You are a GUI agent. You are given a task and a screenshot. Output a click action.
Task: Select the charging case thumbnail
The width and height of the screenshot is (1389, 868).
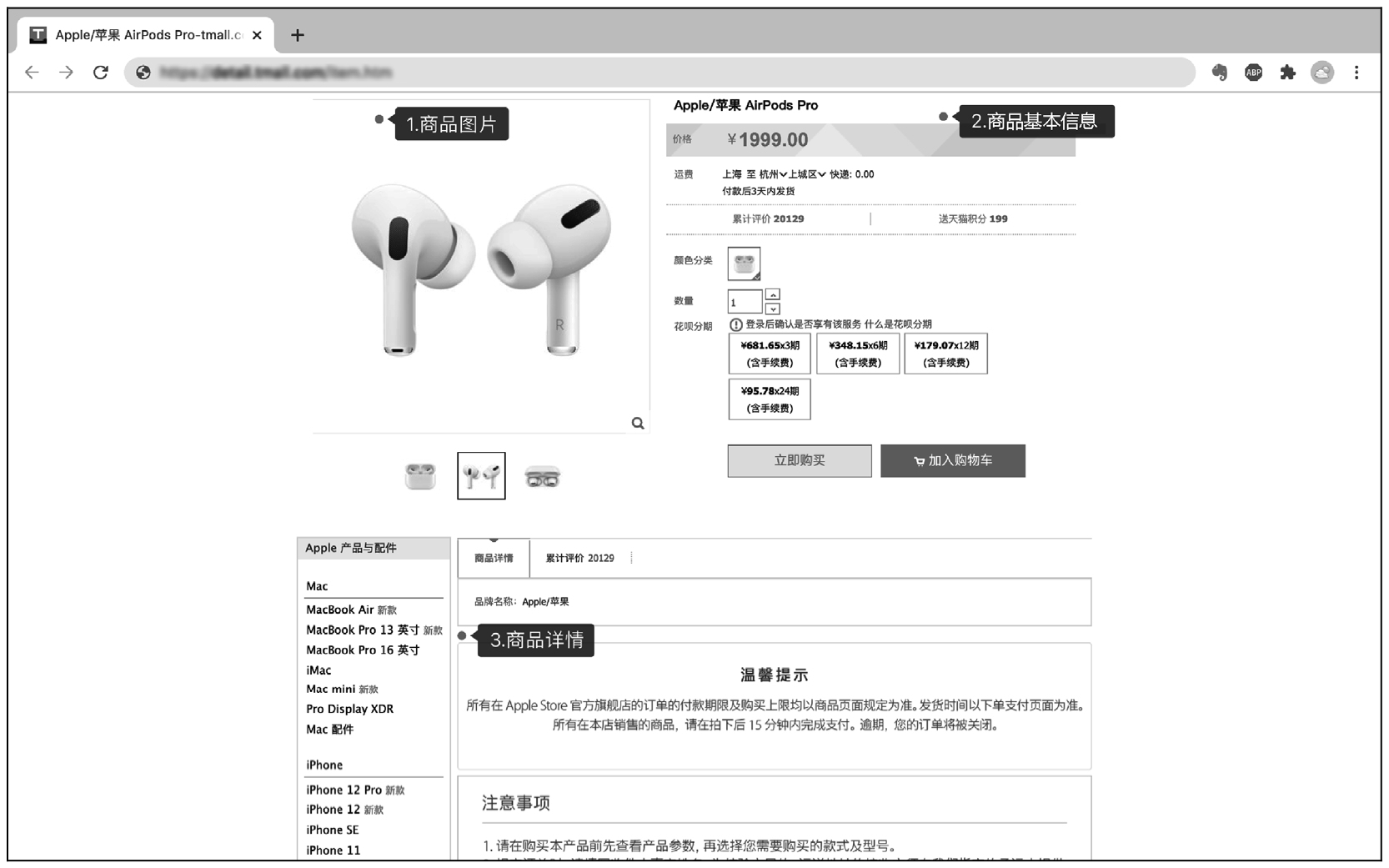point(420,476)
